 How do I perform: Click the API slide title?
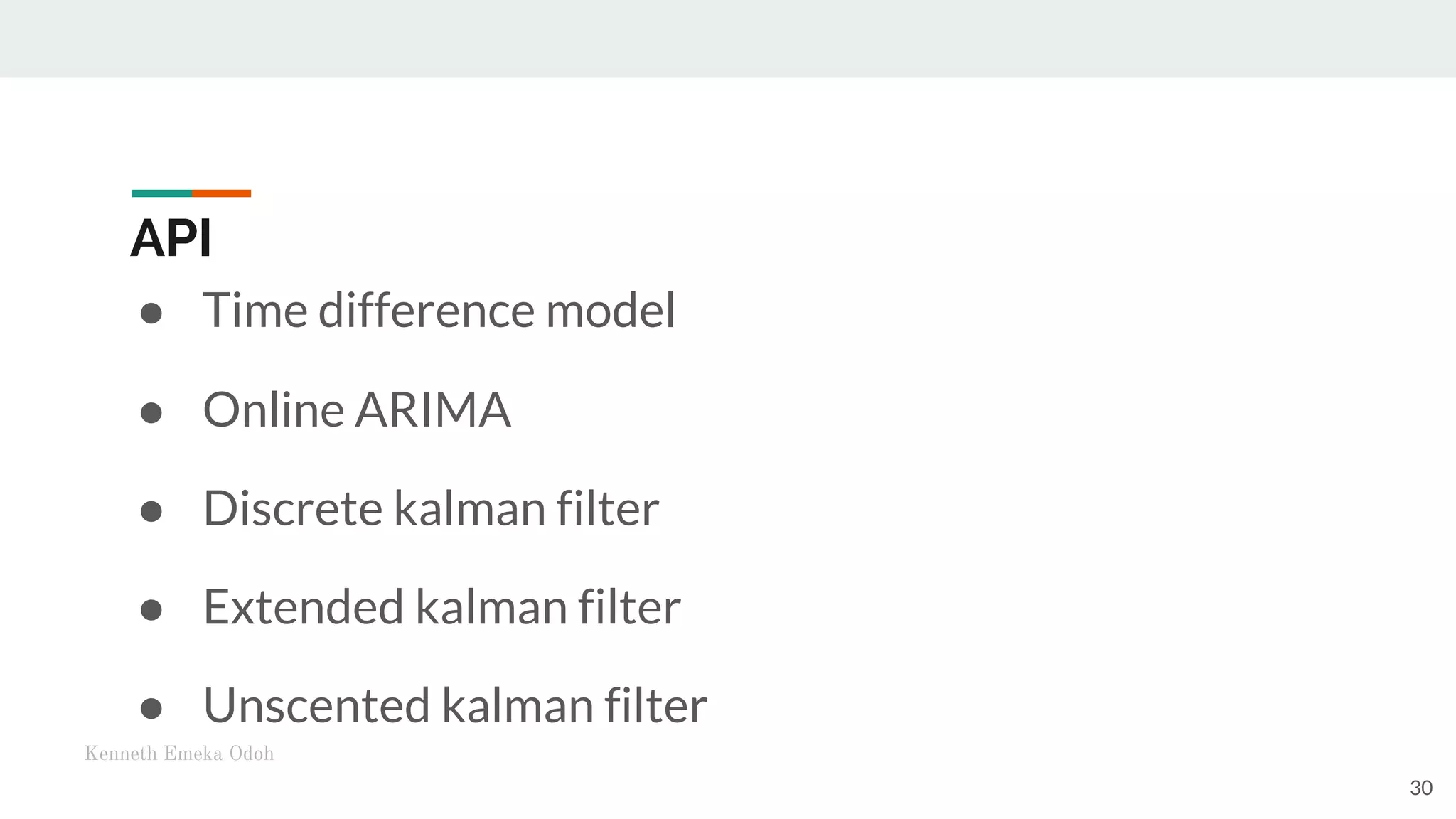171,238
